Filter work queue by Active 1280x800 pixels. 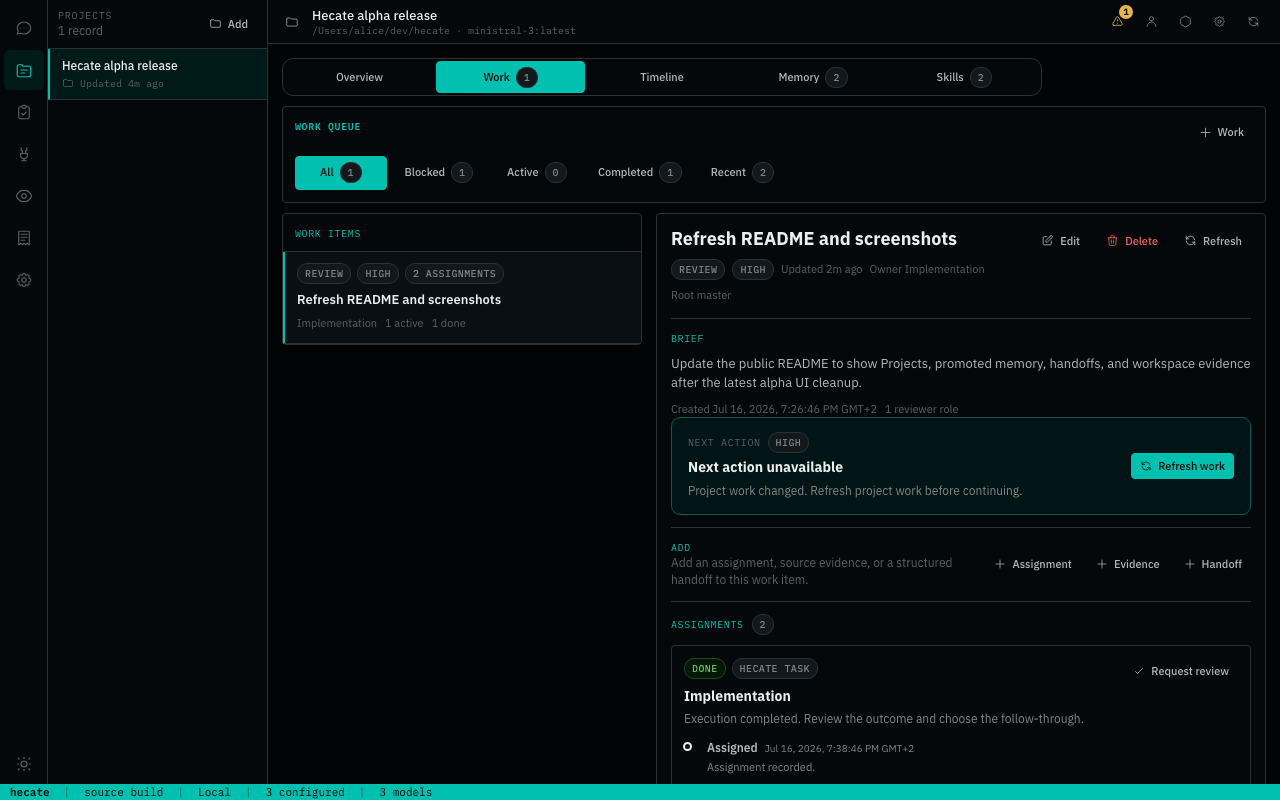536,173
